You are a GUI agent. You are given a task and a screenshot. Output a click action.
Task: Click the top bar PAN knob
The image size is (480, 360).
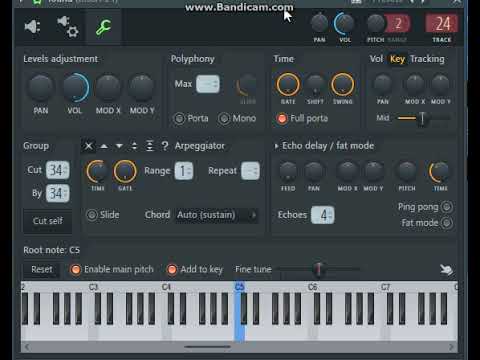(x=319, y=23)
